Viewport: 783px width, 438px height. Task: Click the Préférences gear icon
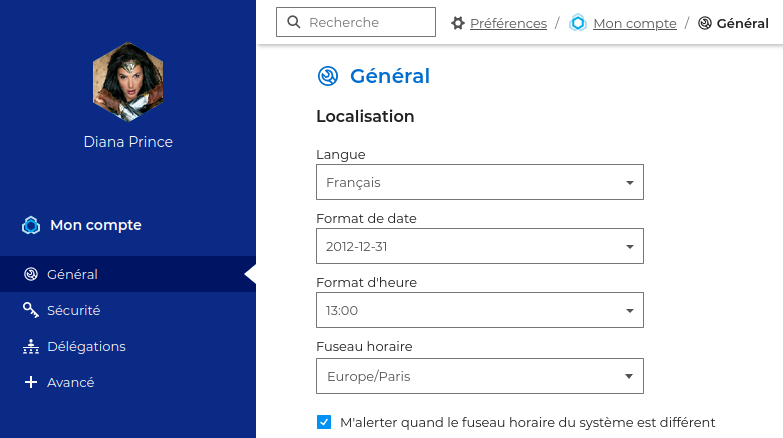point(458,23)
